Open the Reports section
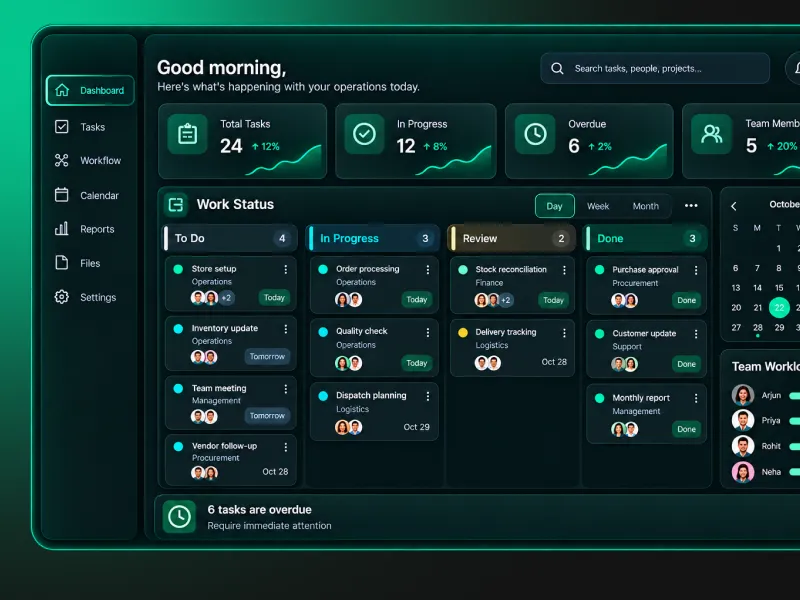Viewport: 800px width, 600px height. [84, 229]
